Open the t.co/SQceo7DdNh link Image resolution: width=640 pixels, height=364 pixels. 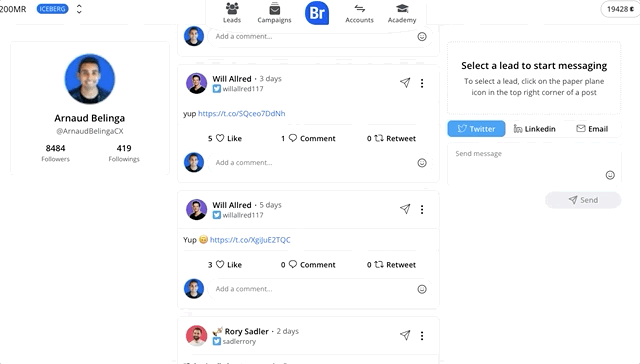tap(242, 113)
